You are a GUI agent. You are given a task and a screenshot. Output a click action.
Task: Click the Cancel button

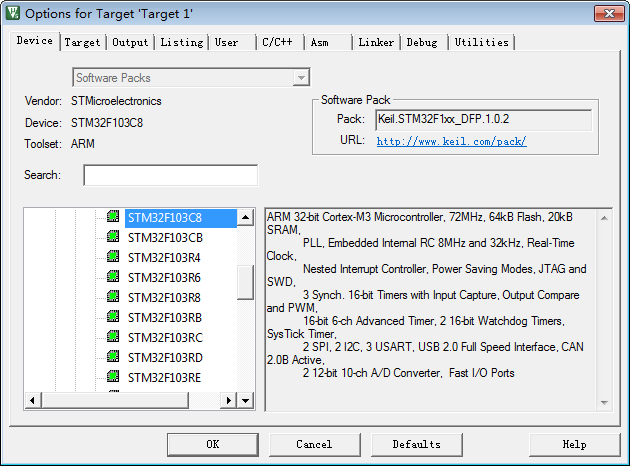(x=315, y=444)
